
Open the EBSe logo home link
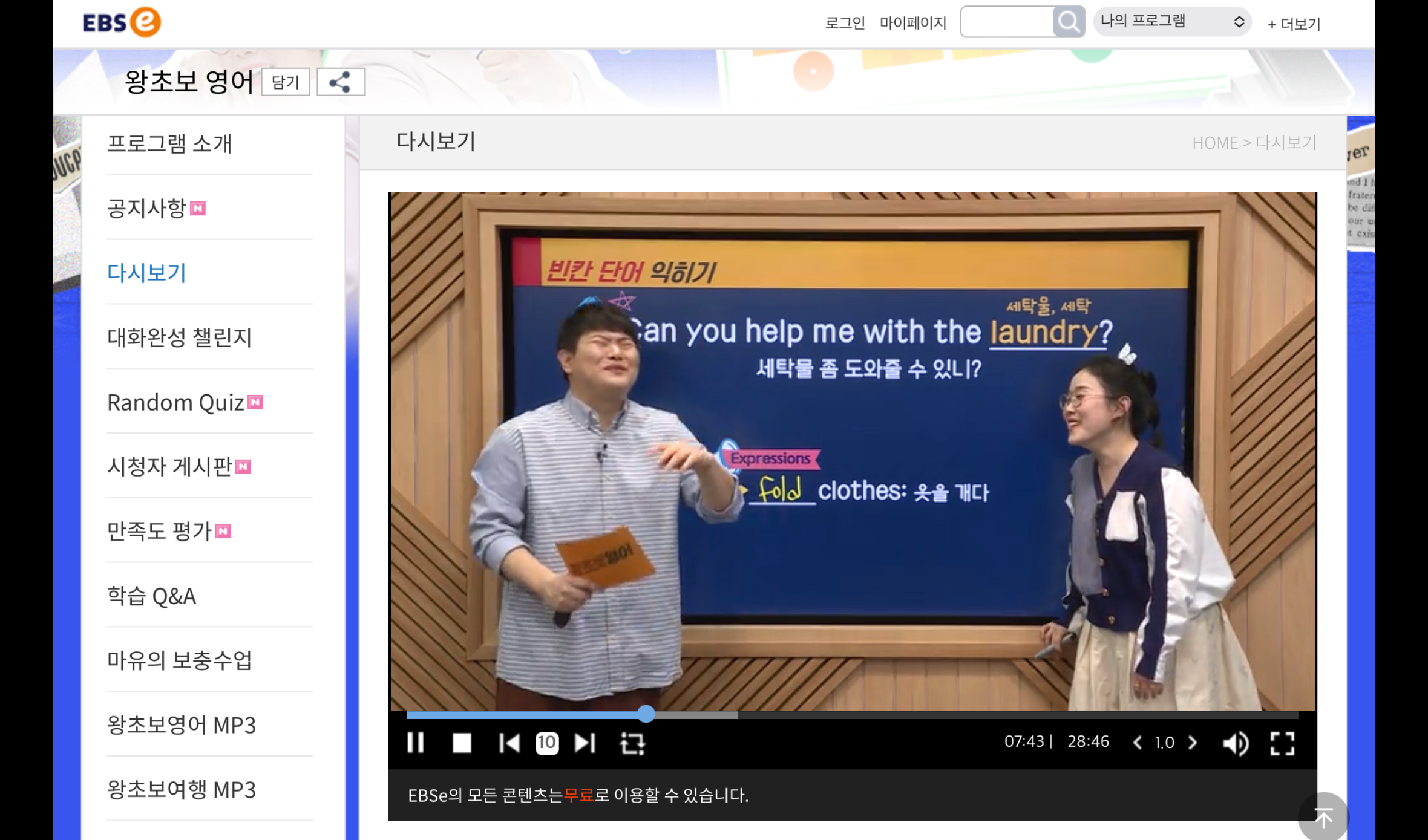(x=122, y=22)
